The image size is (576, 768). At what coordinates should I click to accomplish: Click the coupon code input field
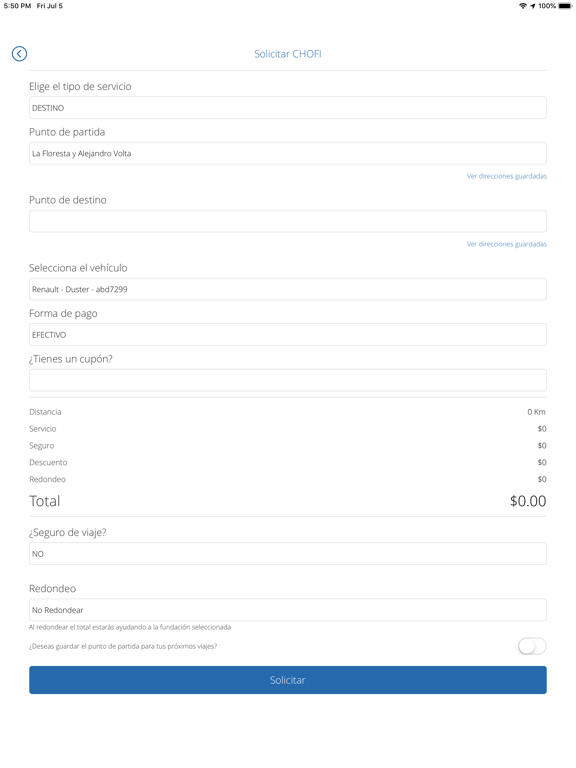click(288, 380)
